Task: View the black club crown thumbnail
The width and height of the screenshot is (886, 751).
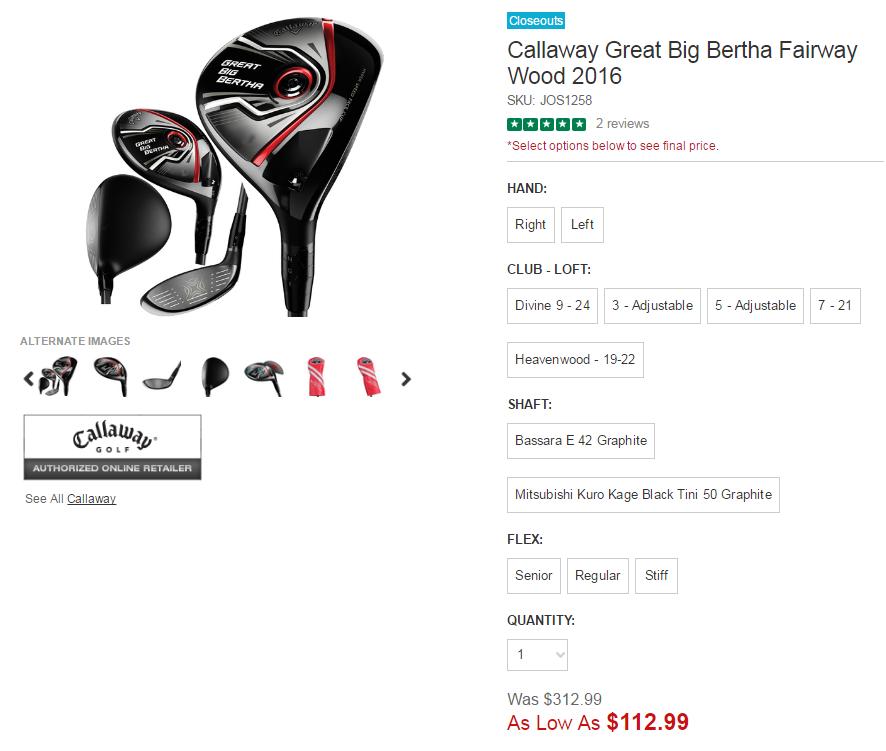Action: [x=214, y=377]
